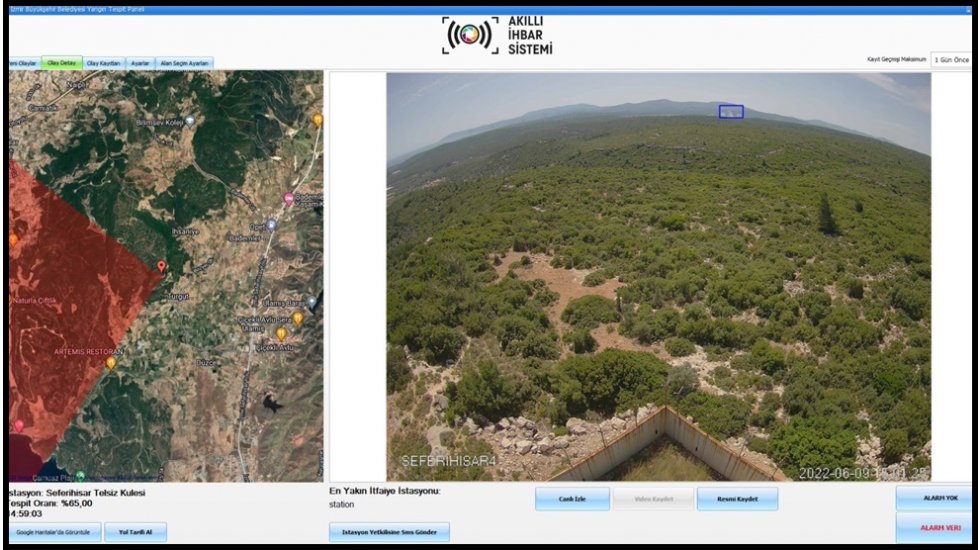This screenshot has width=980, height=550.
Task: Click the Bilimsev Koleji map marker
Action: tap(190, 121)
